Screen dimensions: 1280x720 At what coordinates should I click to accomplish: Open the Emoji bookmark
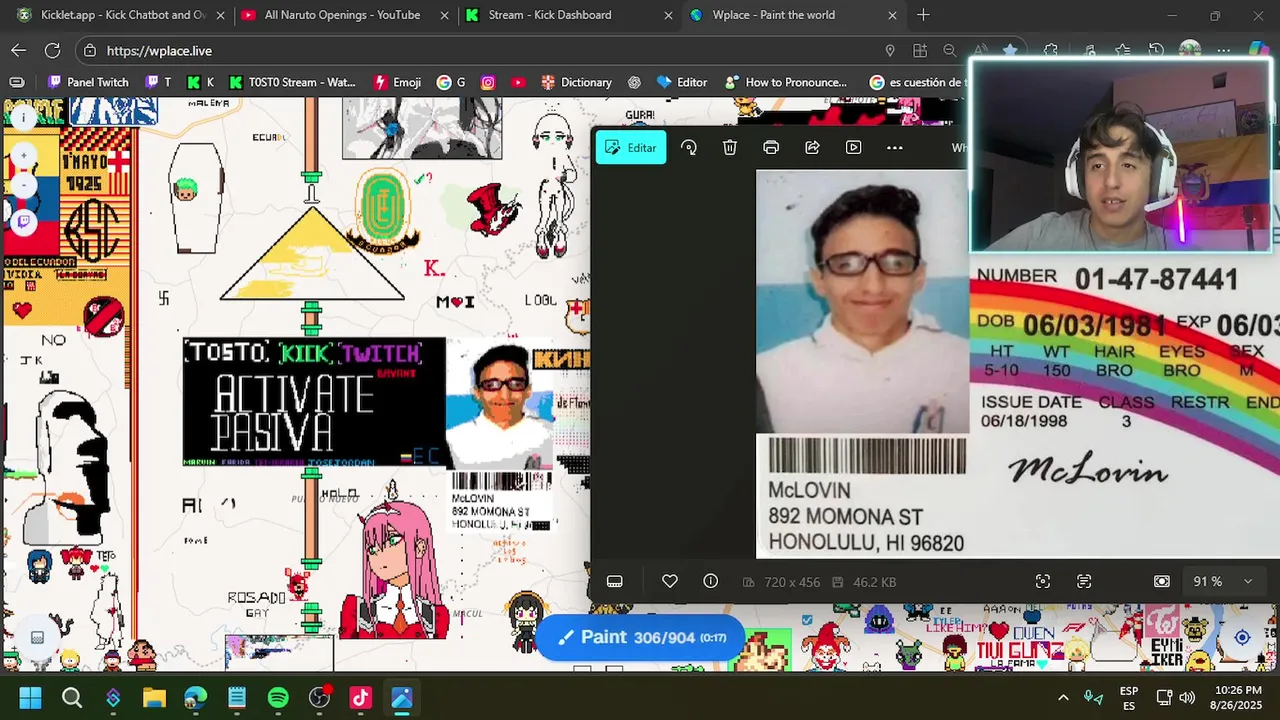coord(397,82)
